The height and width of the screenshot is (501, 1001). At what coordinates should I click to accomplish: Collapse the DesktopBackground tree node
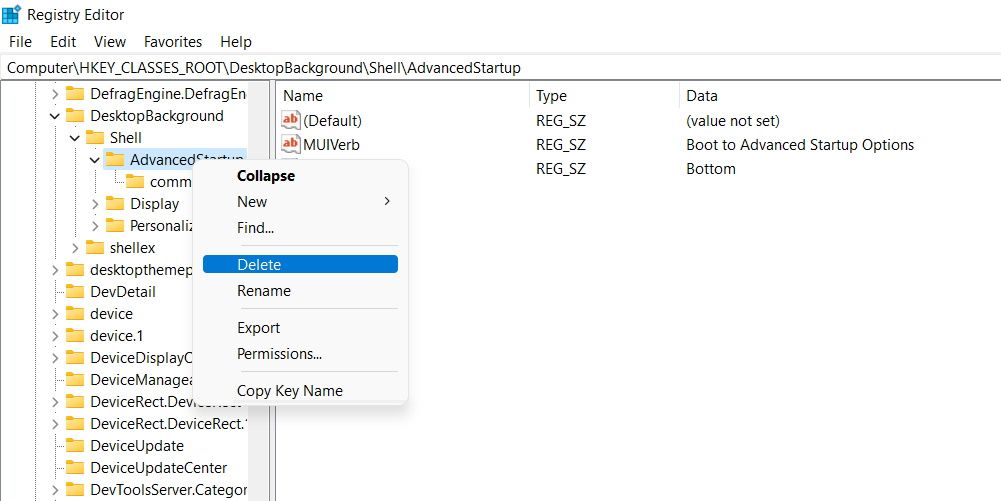click(55, 116)
